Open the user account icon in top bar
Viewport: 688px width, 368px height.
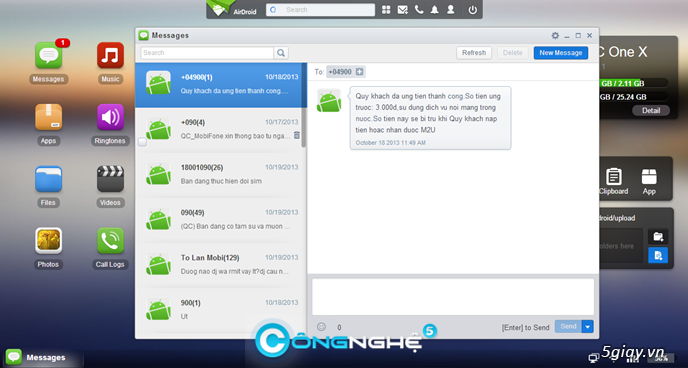coord(451,10)
